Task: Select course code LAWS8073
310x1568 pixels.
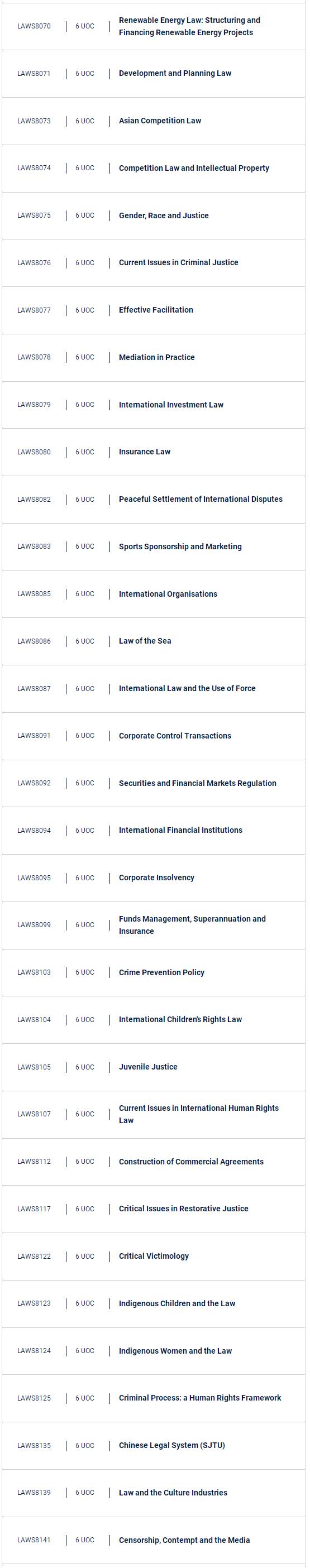Action: coord(34,121)
